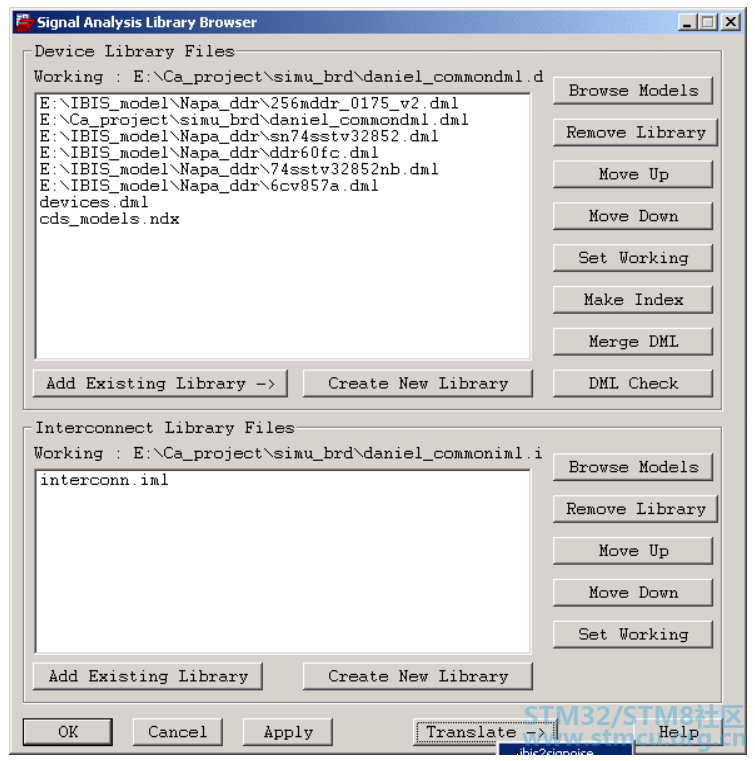Viewport: 755px width, 761px height.
Task: Click Remove Library in Device Library Files
Action: pyautogui.click(x=635, y=132)
